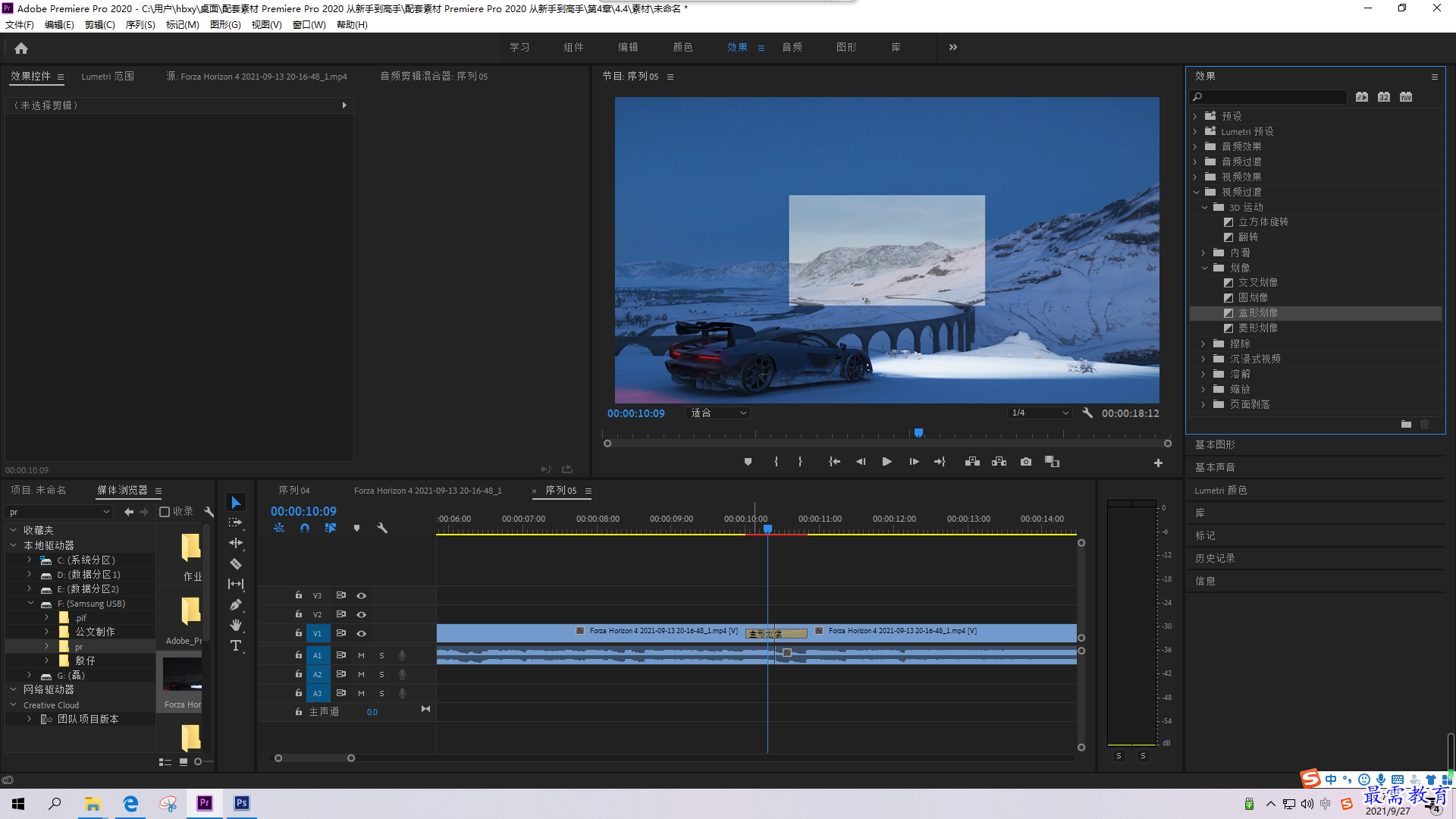
Task: Switch to the 颜色 workspace tab
Action: click(x=682, y=47)
